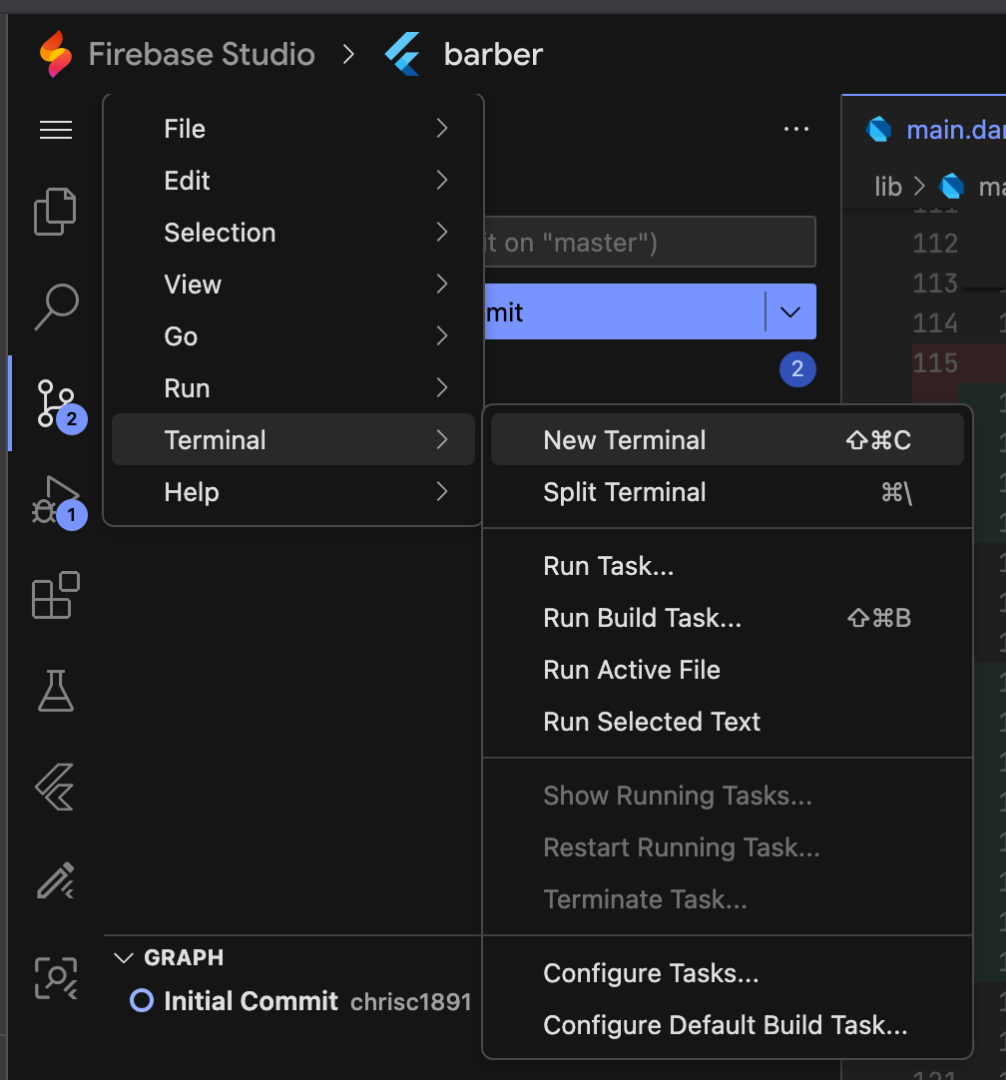The height and width of the screenshot is (1080, 1006).
Task: Open the Extensions icon
Action: pyautogui.click(x=56, y=595)
